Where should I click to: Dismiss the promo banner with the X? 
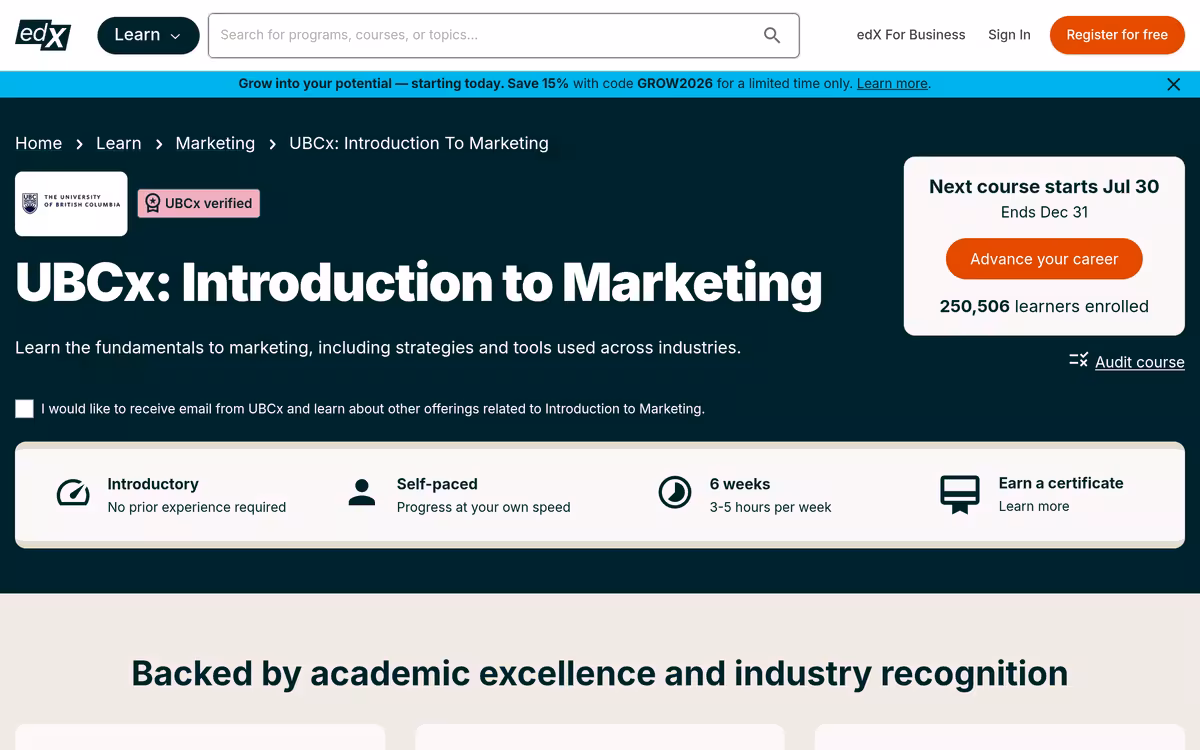[1174, 84]
